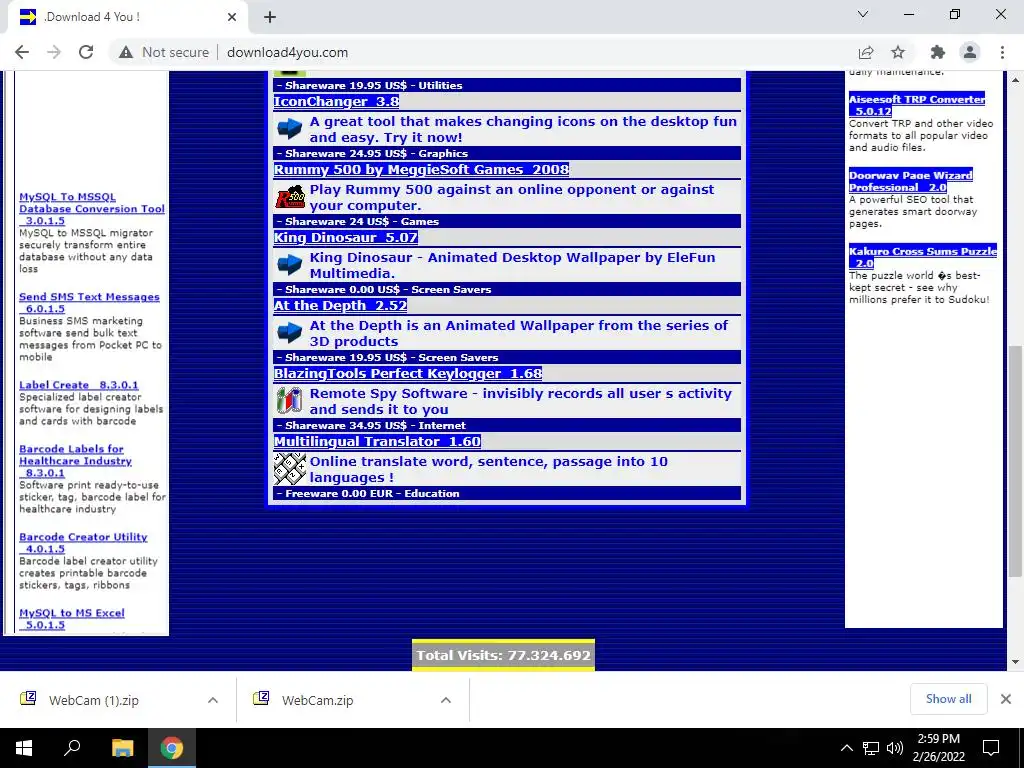
Task: Bookmark this page with the star
Action: [898, 52]
